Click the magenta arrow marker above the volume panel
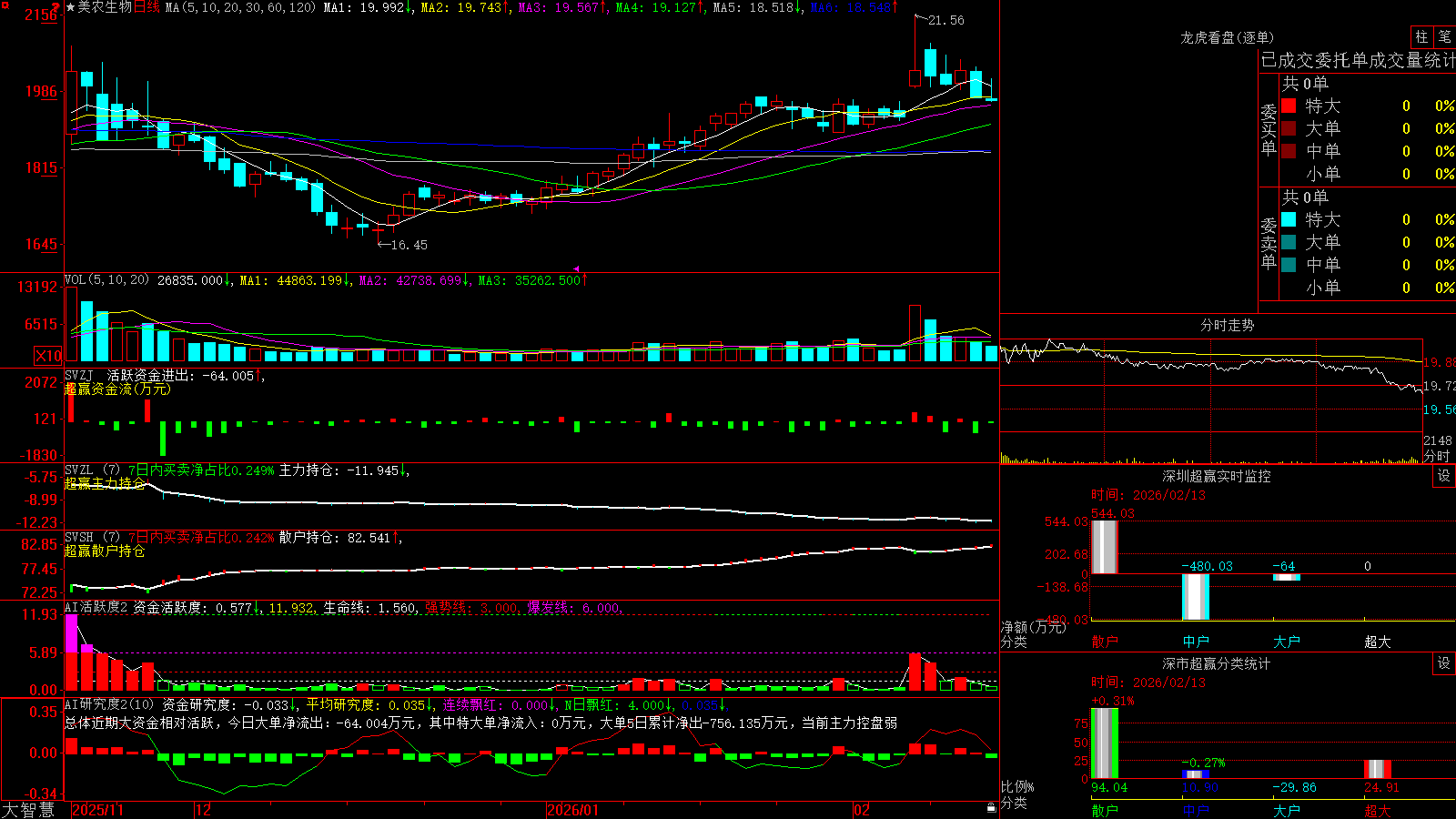 [x=576, y=268]
